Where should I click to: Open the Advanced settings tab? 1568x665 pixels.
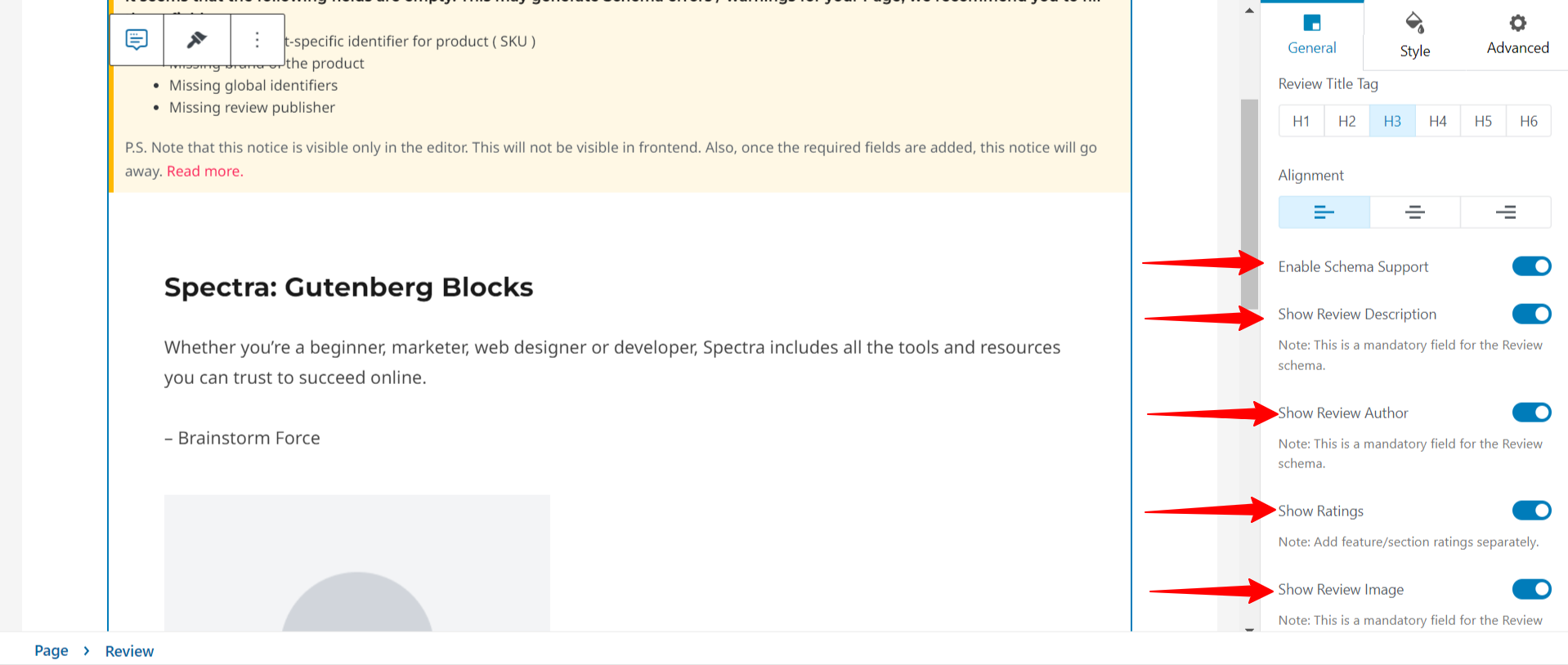1517,35
